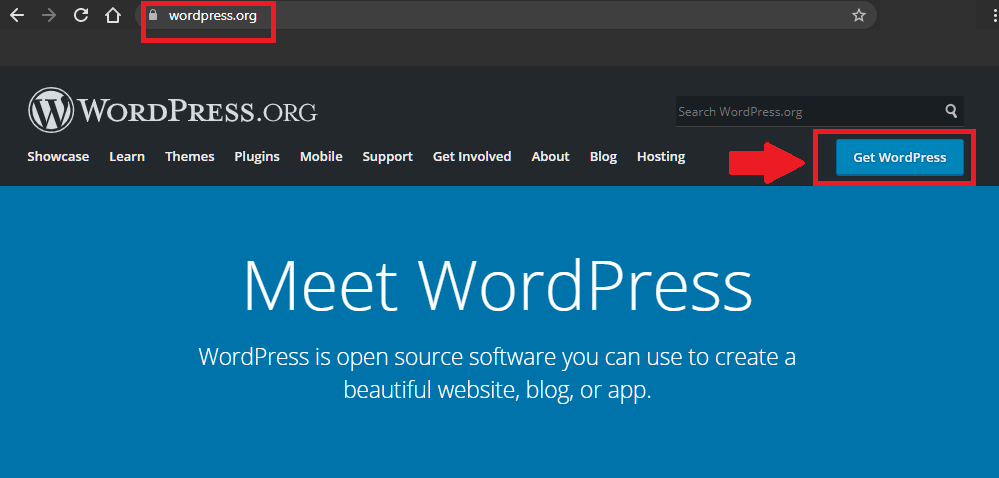Go to the Themes section
This screenshot has width=999, height=478.
190,157
